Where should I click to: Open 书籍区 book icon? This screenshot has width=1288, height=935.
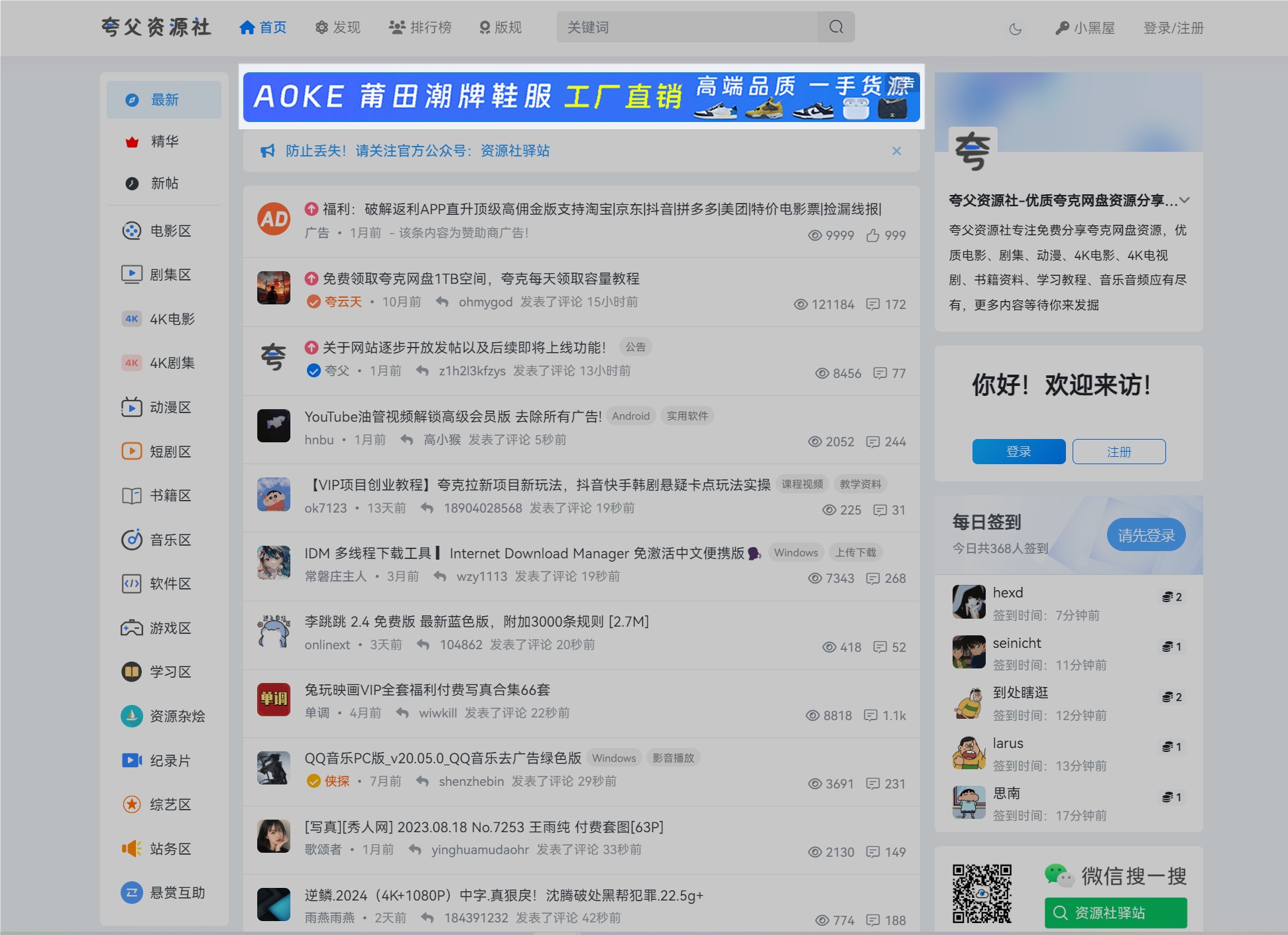coord(131,495)
